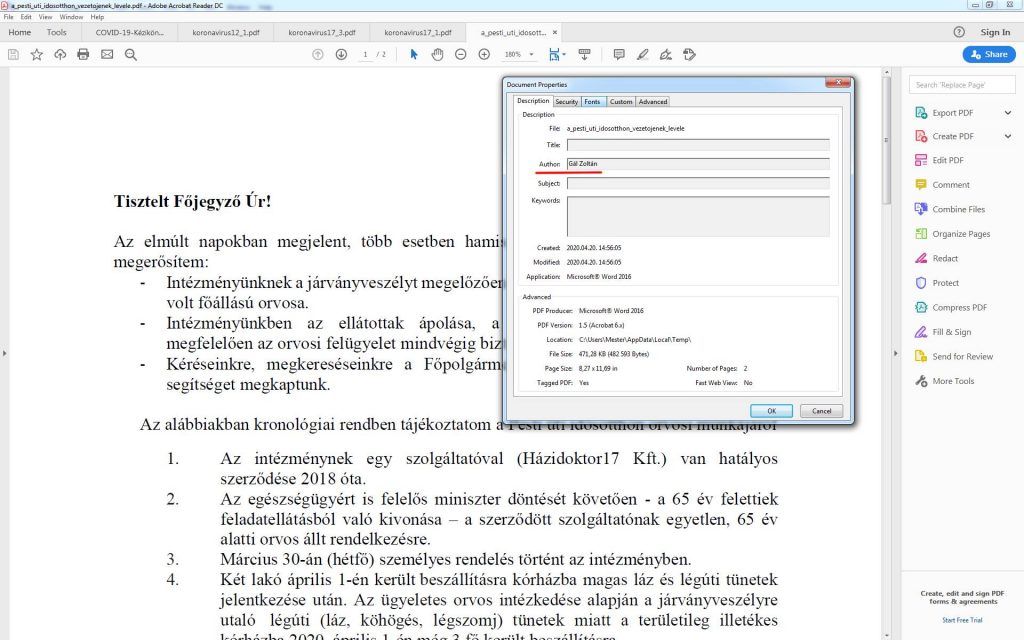Open the Window menu
1024x640 pixels.
pyautogui.click(x=71, y=17)
